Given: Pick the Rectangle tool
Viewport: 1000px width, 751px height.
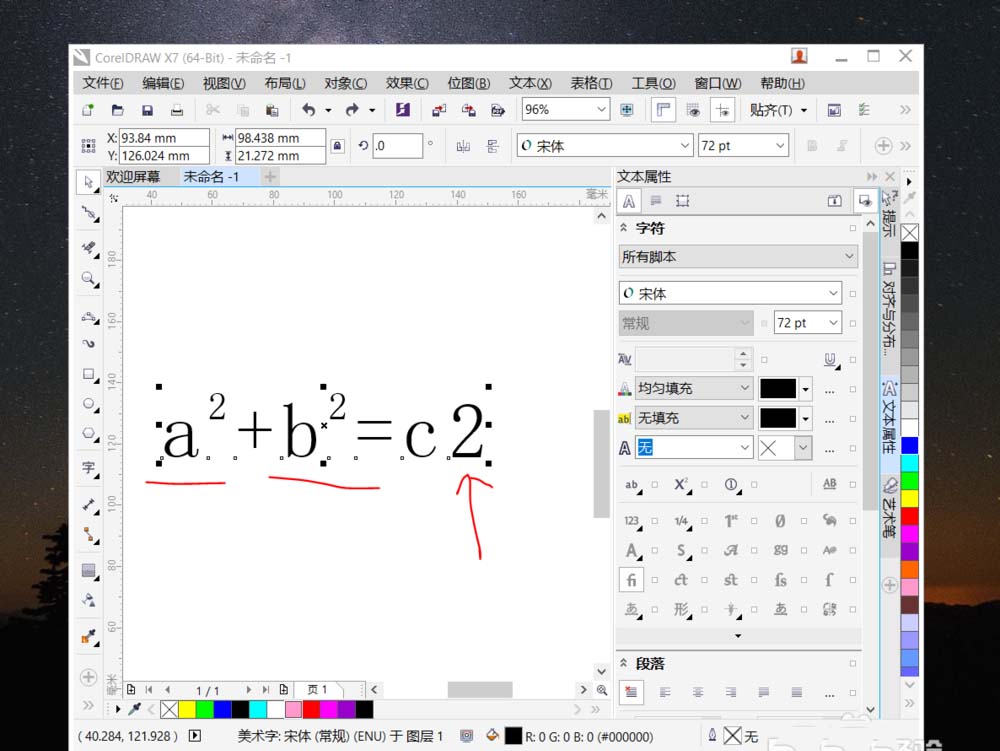Looking at the screenshot, I should (x=89, y=374).
